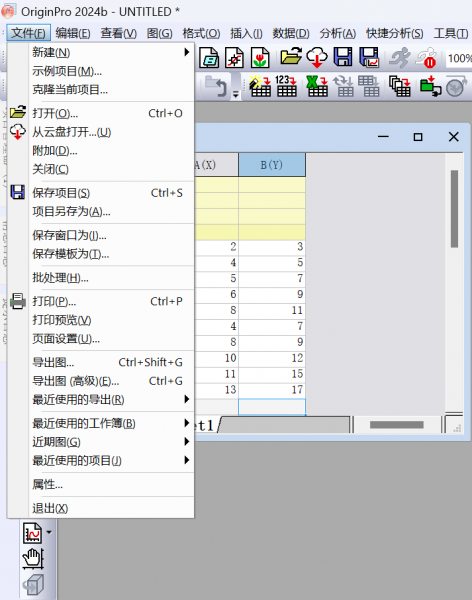Click the Open folder toolbar icon
Screen dimensions: 472x600
coord(291,57)
